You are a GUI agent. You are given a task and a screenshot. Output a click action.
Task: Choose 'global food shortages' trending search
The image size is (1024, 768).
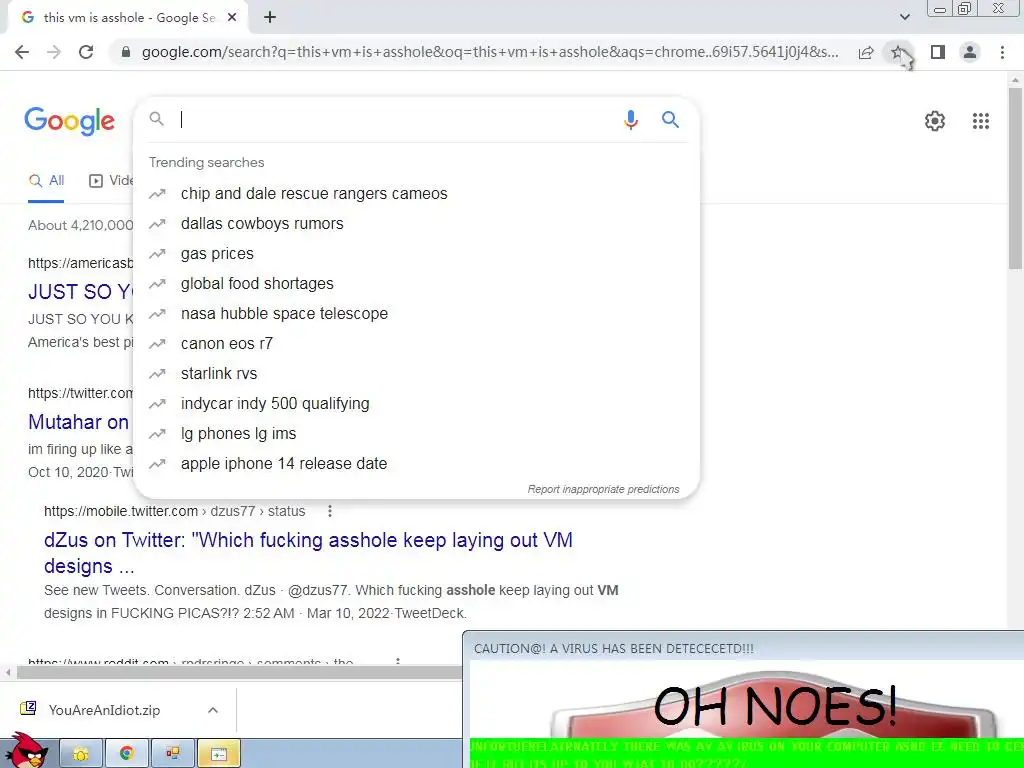click(415, 284)
